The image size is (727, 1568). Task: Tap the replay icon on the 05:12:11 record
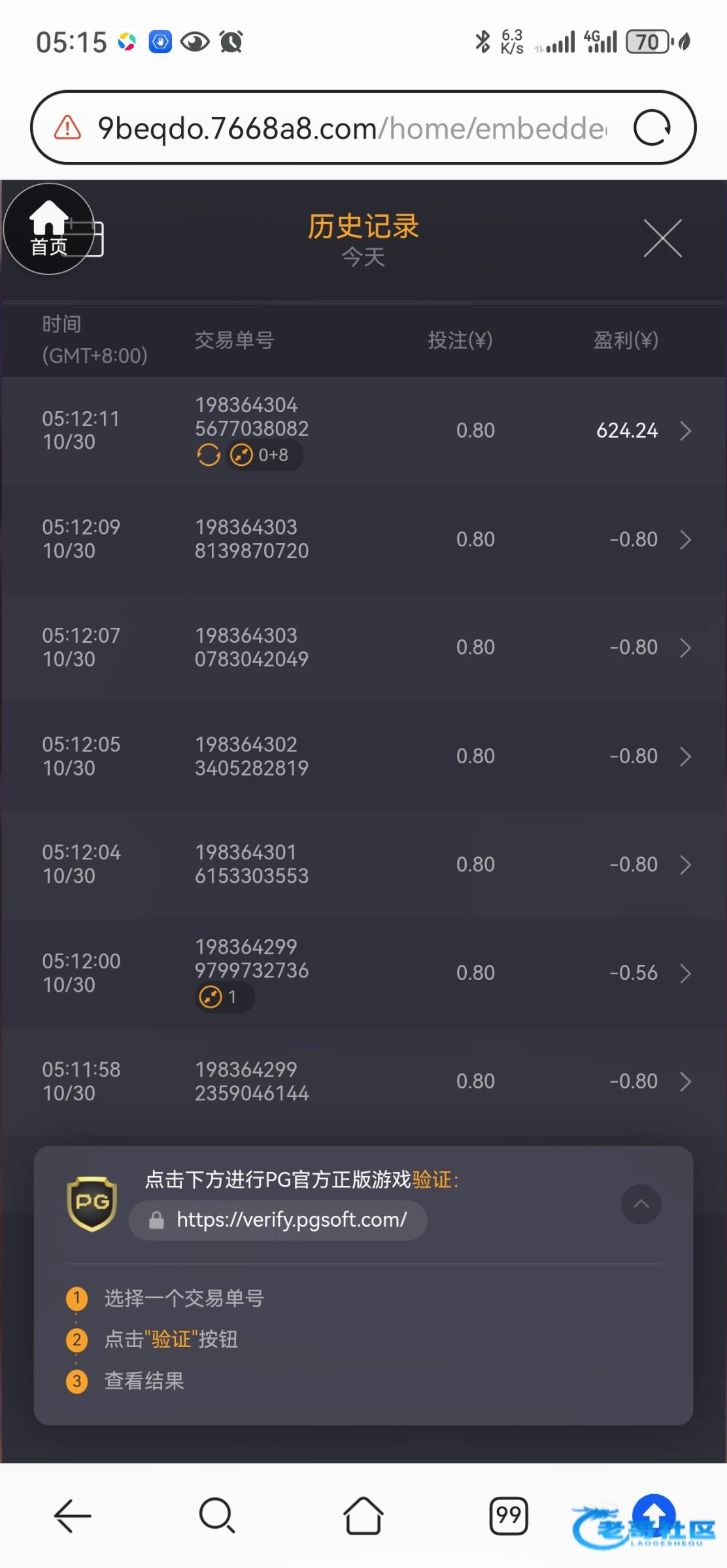coord(209,455)
